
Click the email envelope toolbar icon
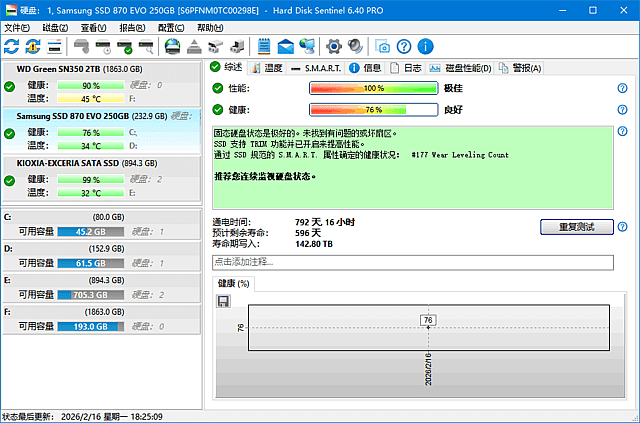pyautogui.click(x=286, y=46)
